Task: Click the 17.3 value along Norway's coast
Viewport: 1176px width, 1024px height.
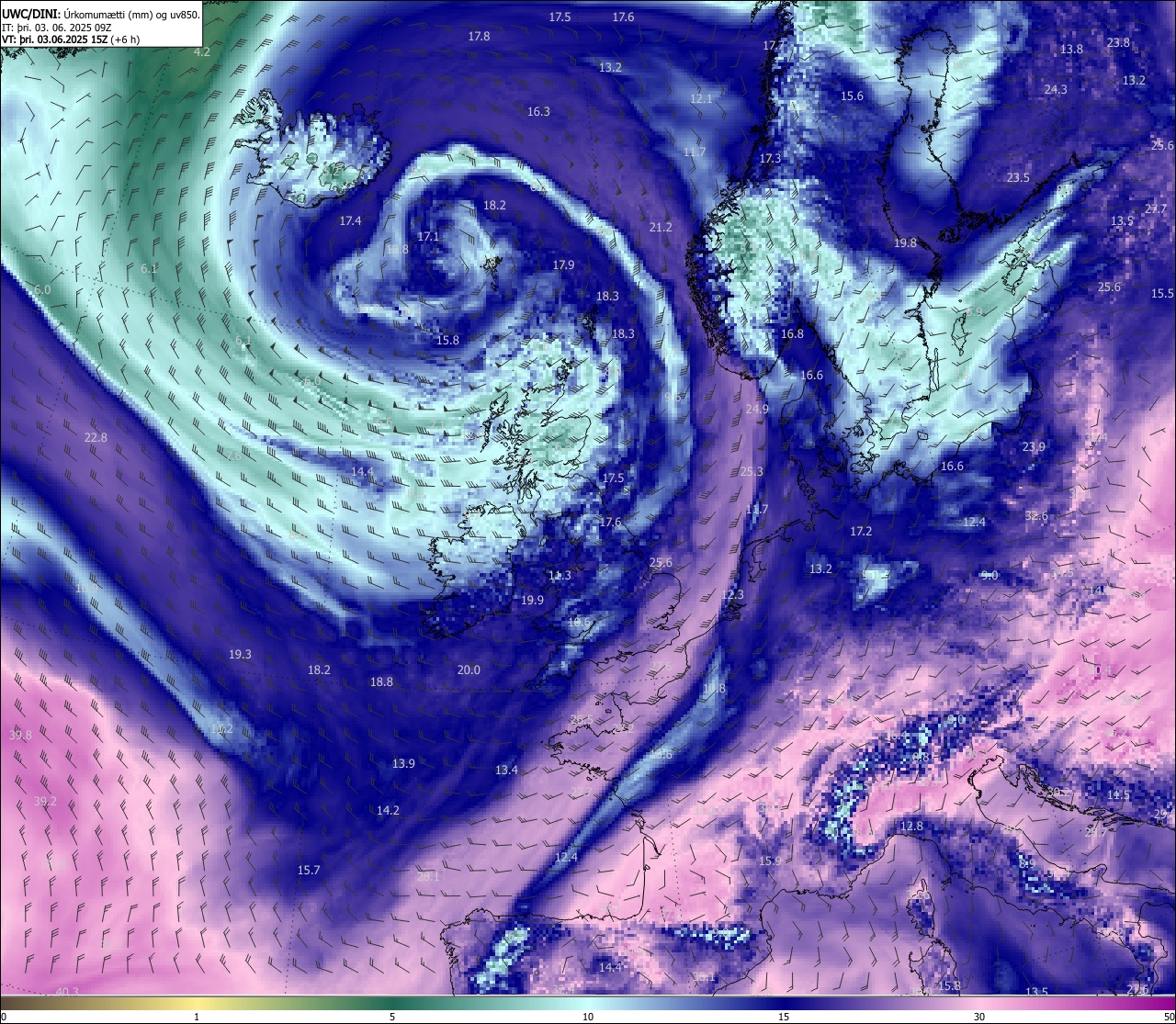Action: point(770,159)
